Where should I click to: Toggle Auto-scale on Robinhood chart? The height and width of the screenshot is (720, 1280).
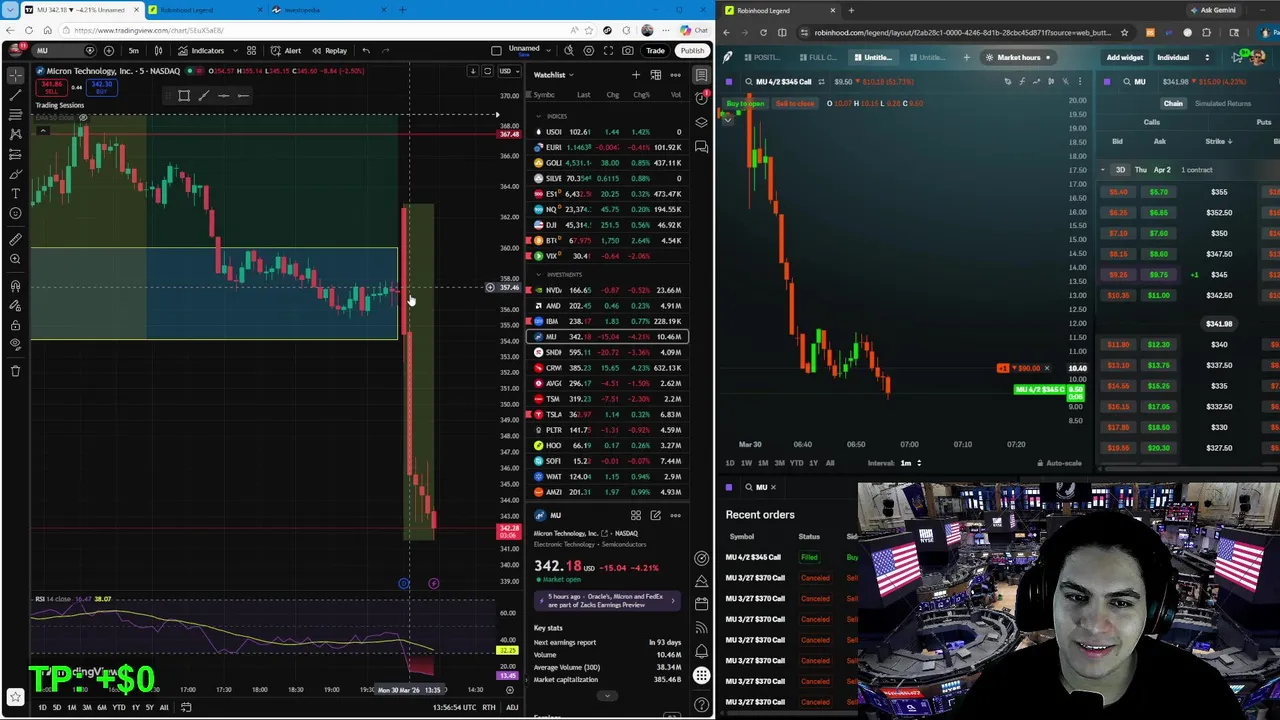point(1059,463)
